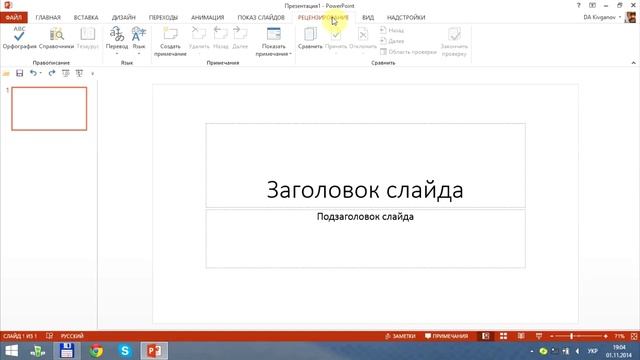Switch to the ВСТАВКА tab
Viewport: 640px width, 360px height.
coord(86,18)
